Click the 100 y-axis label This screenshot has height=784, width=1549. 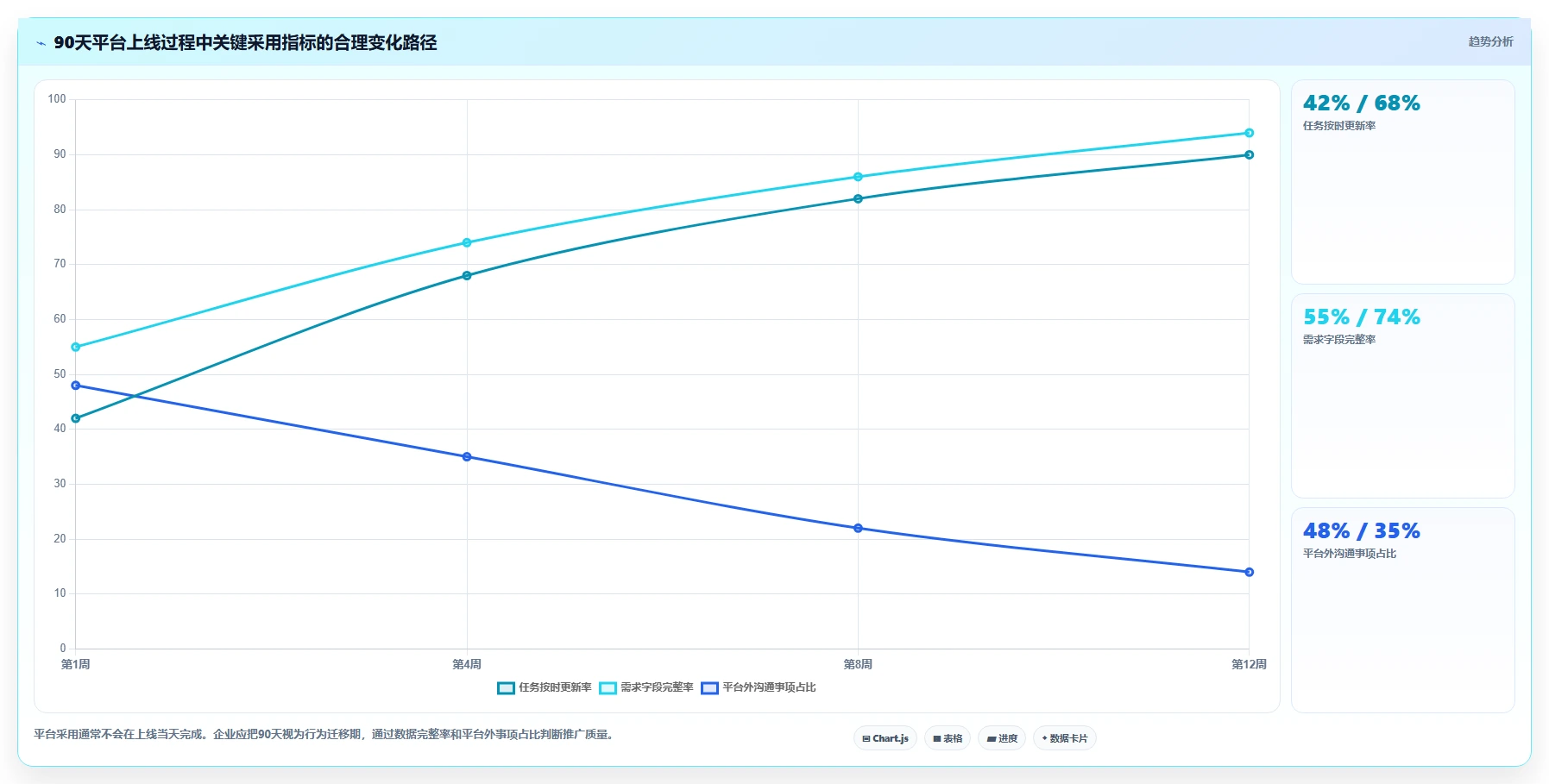tap(57, 99)
